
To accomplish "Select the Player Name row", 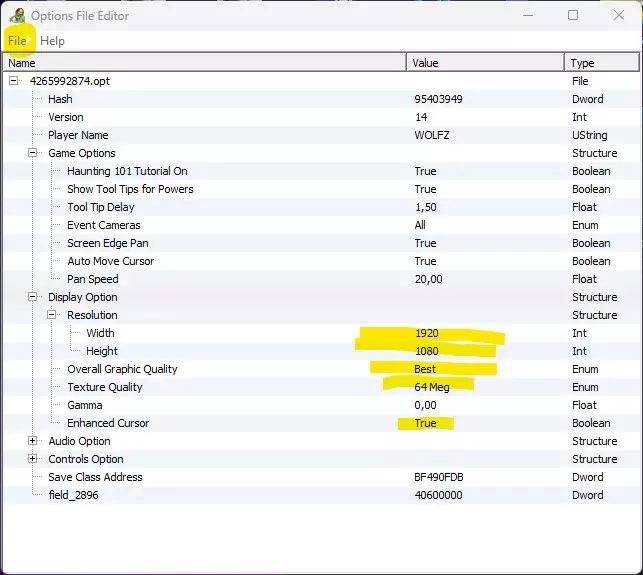I will [x=321, y=135].
